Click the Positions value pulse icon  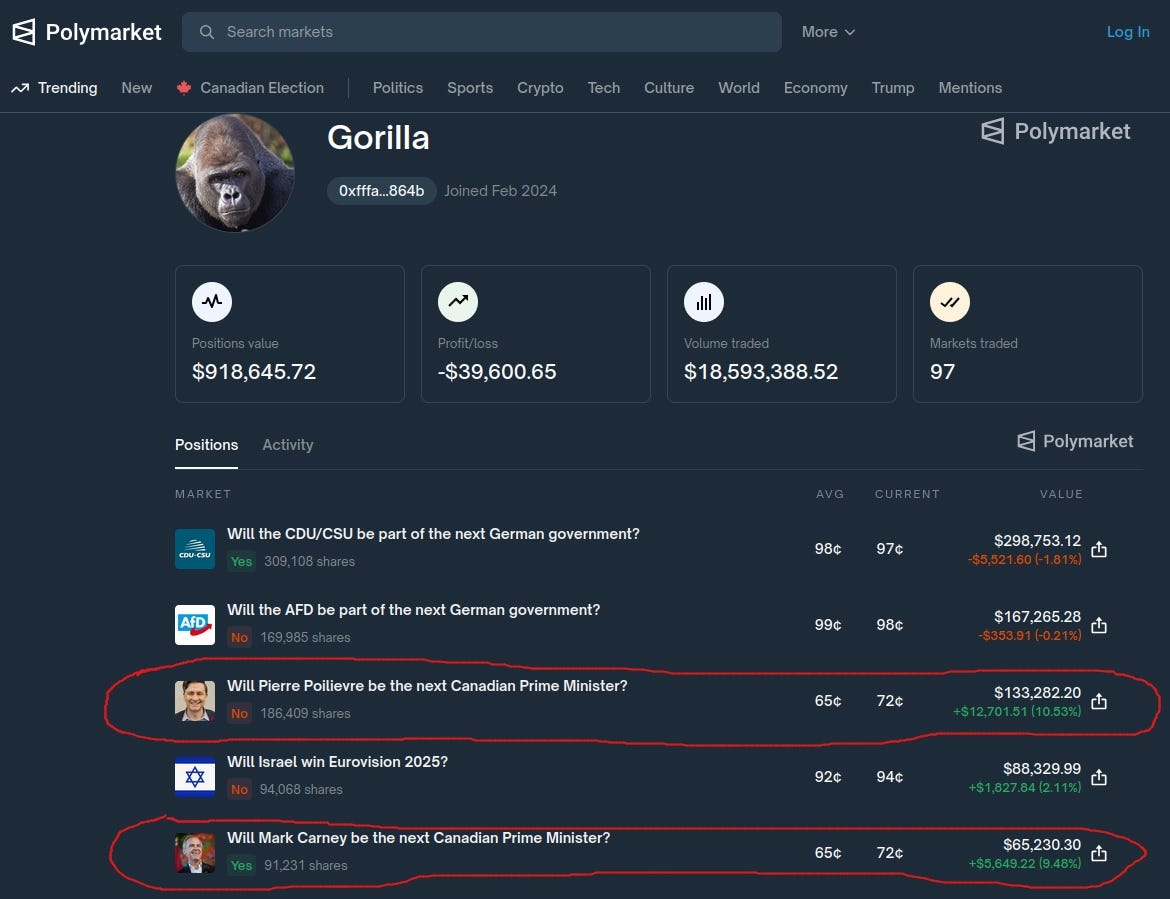(212, 302)
